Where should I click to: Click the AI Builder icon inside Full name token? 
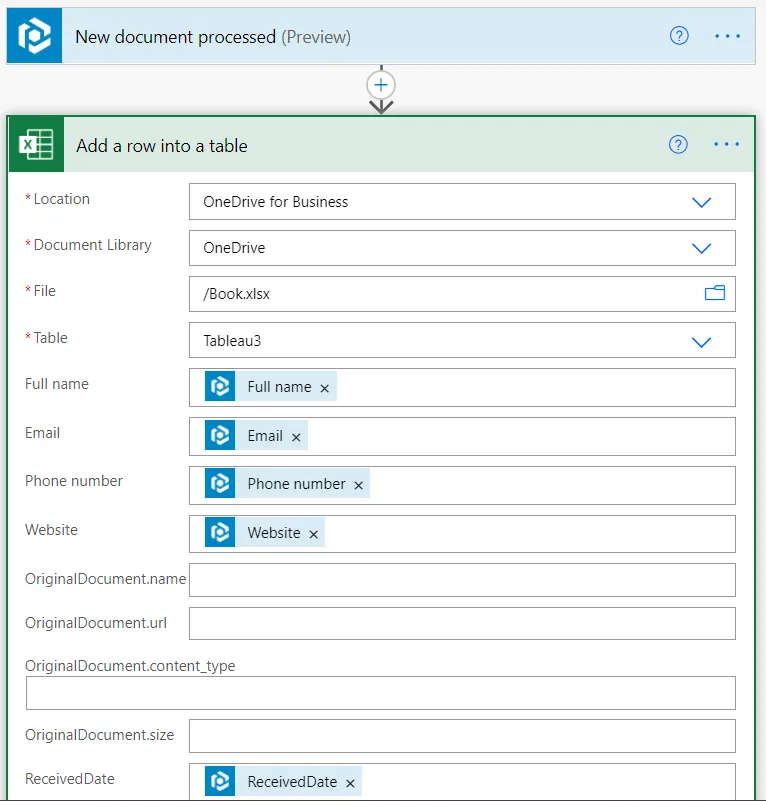(222, 386)
